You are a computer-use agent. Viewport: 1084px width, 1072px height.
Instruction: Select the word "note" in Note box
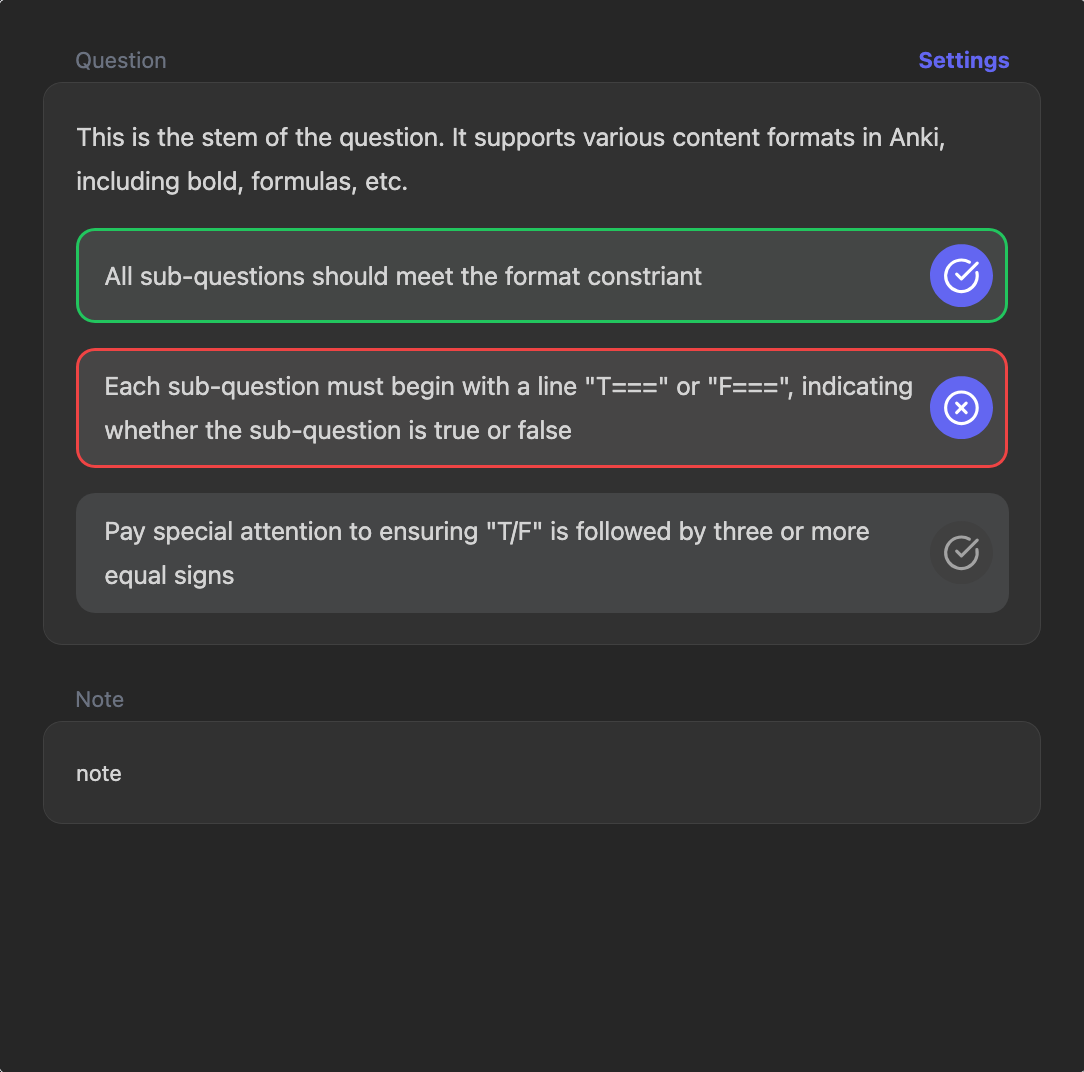click(x=99, y=774)
